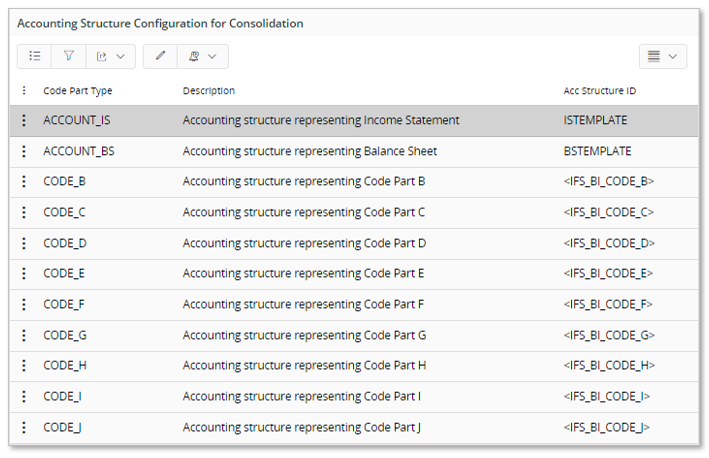The width and height of the screenshot is (709, 458).
Task: Select the CODE_D row
Action: click(x=65, y=243)
